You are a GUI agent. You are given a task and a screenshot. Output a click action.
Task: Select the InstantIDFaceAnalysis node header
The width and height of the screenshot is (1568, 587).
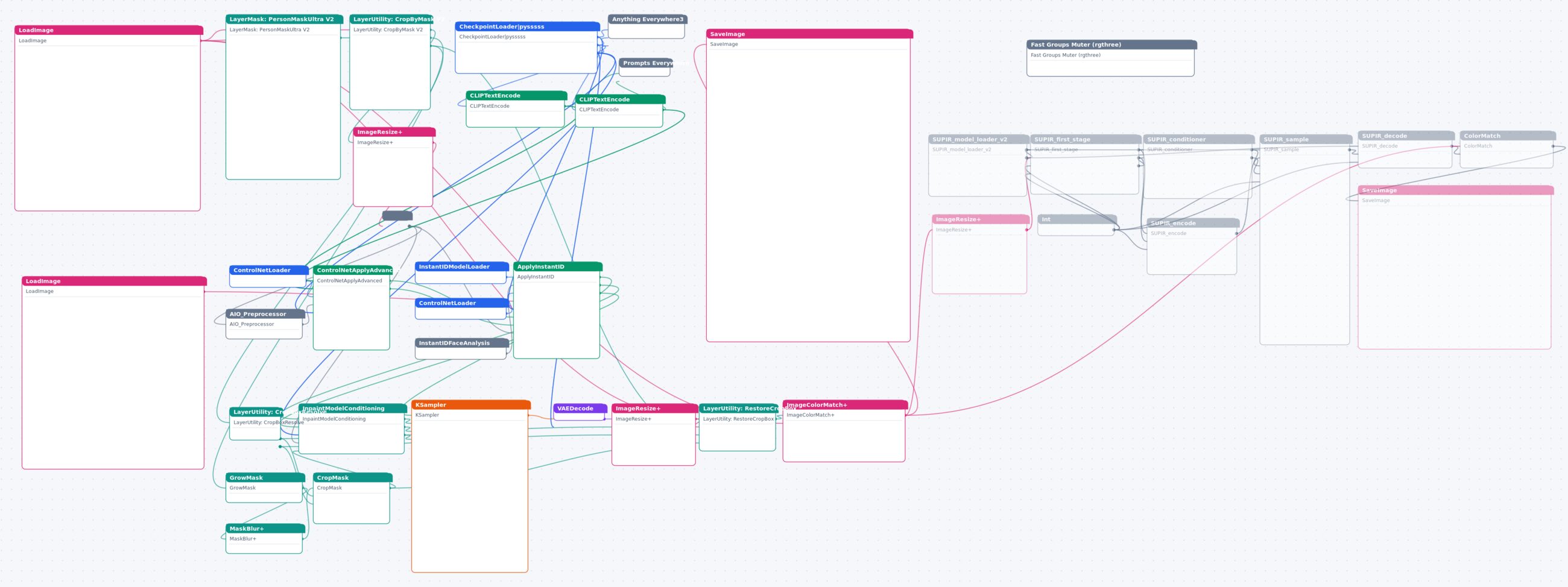coord(461,343)
